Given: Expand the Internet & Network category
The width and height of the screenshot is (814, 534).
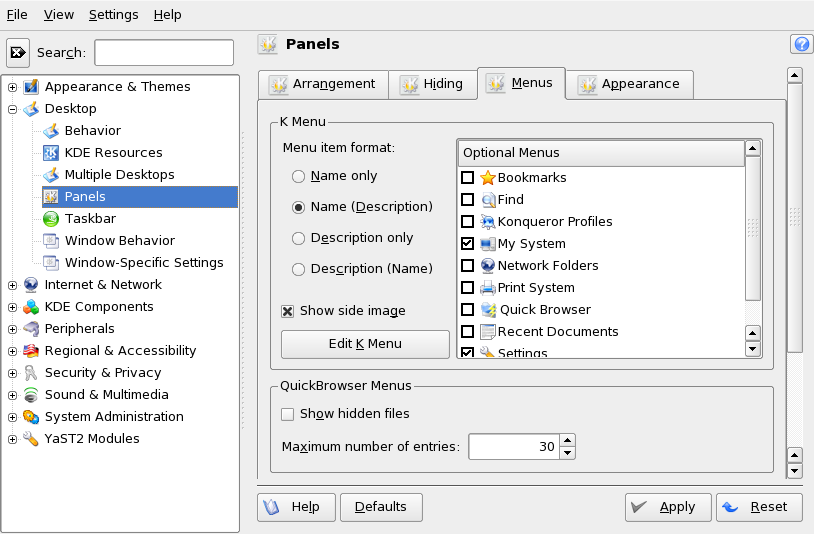Looking at the screenshot, I should click(x=12, y=284).
